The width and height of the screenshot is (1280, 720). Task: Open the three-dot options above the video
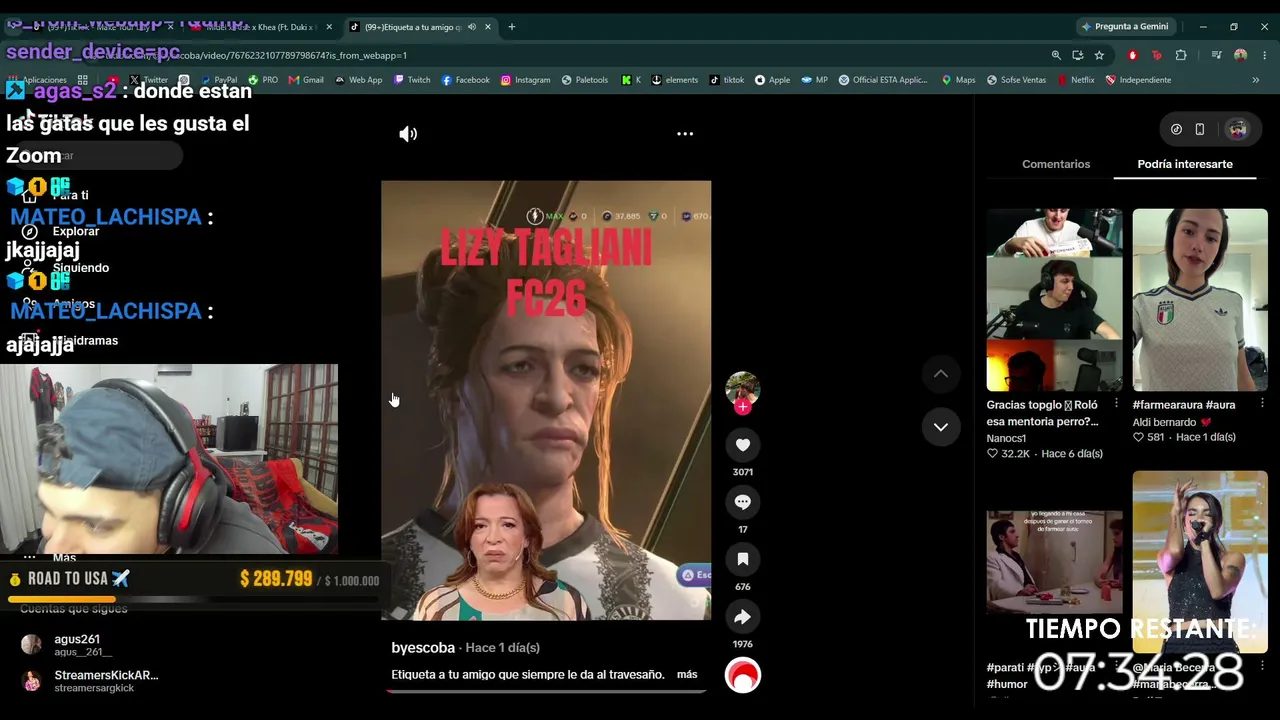(x=685, y=133)
